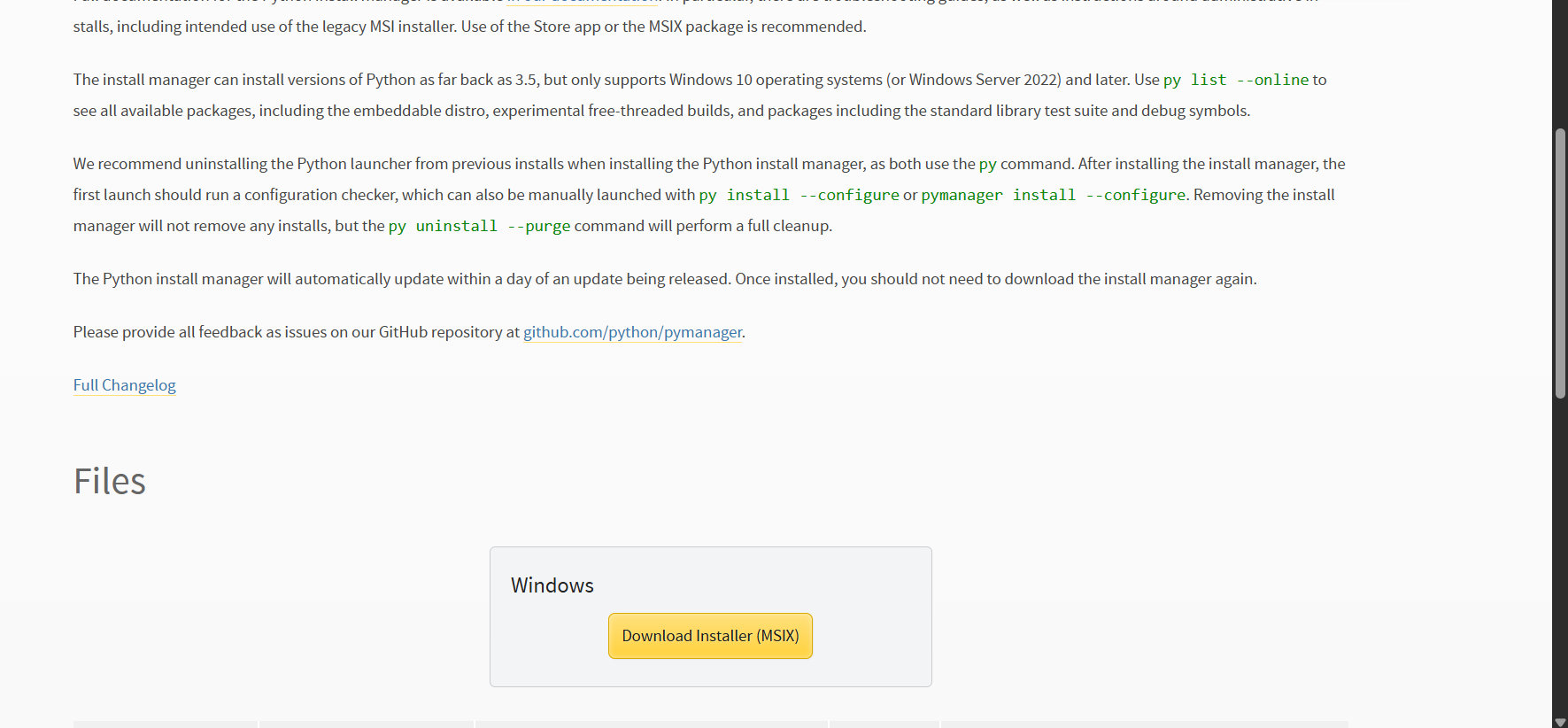1568x728 pixels.
Task: Click the text "Please provide all feedback as issues"
Action: tap(202, 332)
